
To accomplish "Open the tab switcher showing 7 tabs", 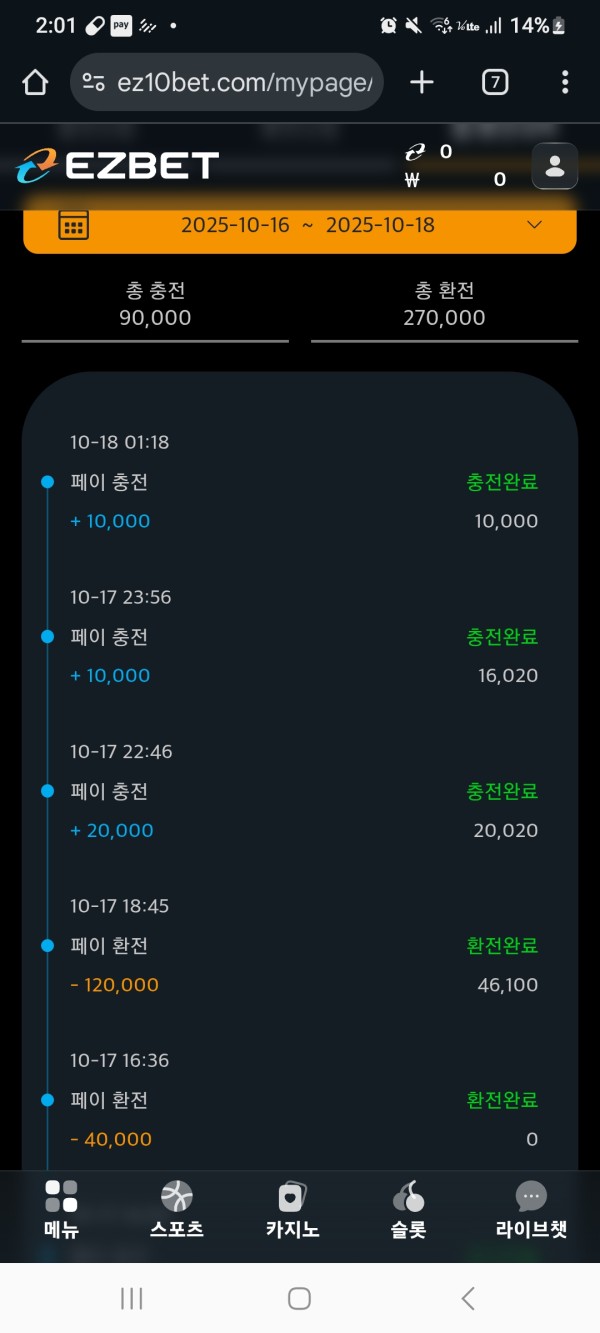I will pyautogui.click(x=494, y=82).
